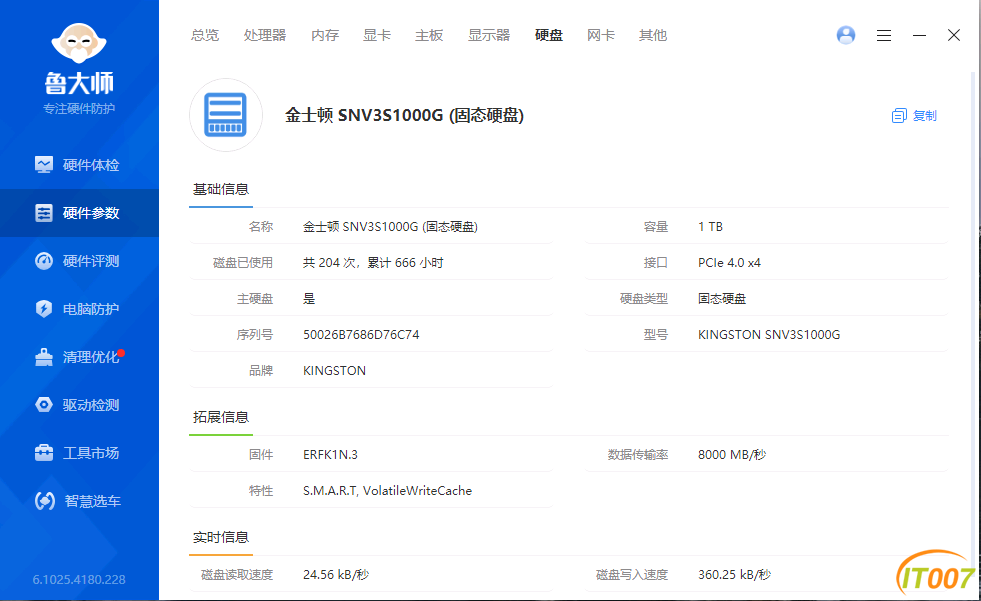Image resolution: width=981 pixels, height=601 pixels.
Task: Switch to the 处理器 tab
Action: pyautogui.click(x=265, y=36)
